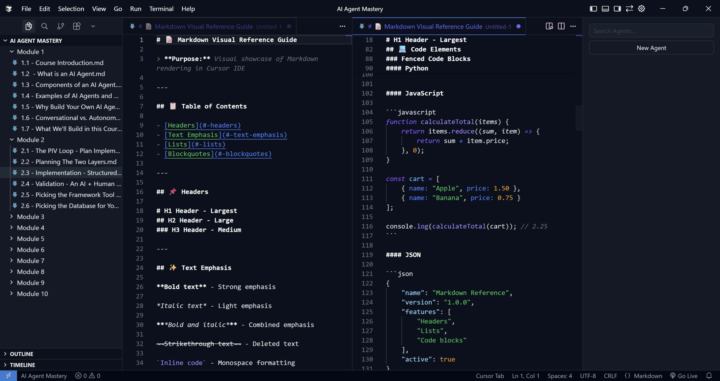Open the Explorer view in sidebar
The image size is (720, 381).
[x=28, y=27]
